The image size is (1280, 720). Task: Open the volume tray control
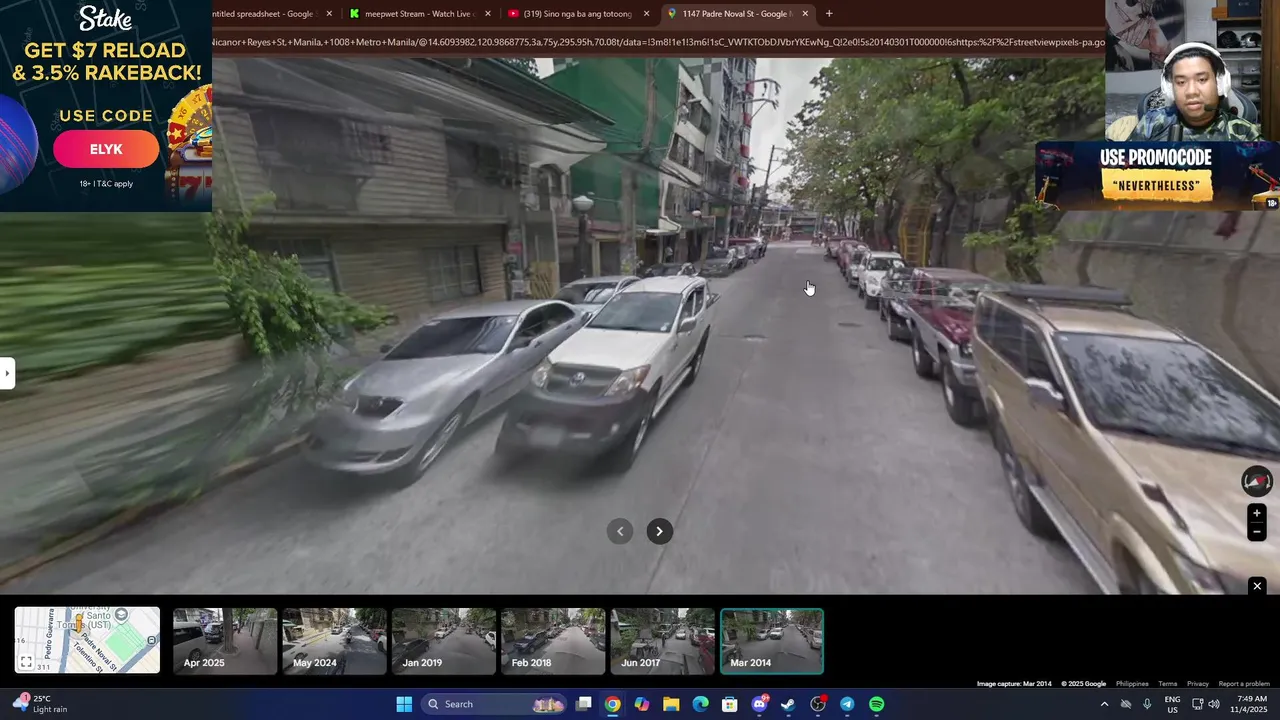click(x=1214, y=704)
